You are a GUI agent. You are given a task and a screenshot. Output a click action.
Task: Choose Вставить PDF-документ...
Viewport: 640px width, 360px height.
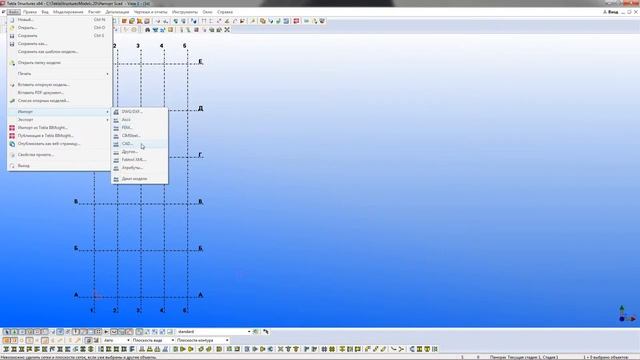[x=60, y=93]
